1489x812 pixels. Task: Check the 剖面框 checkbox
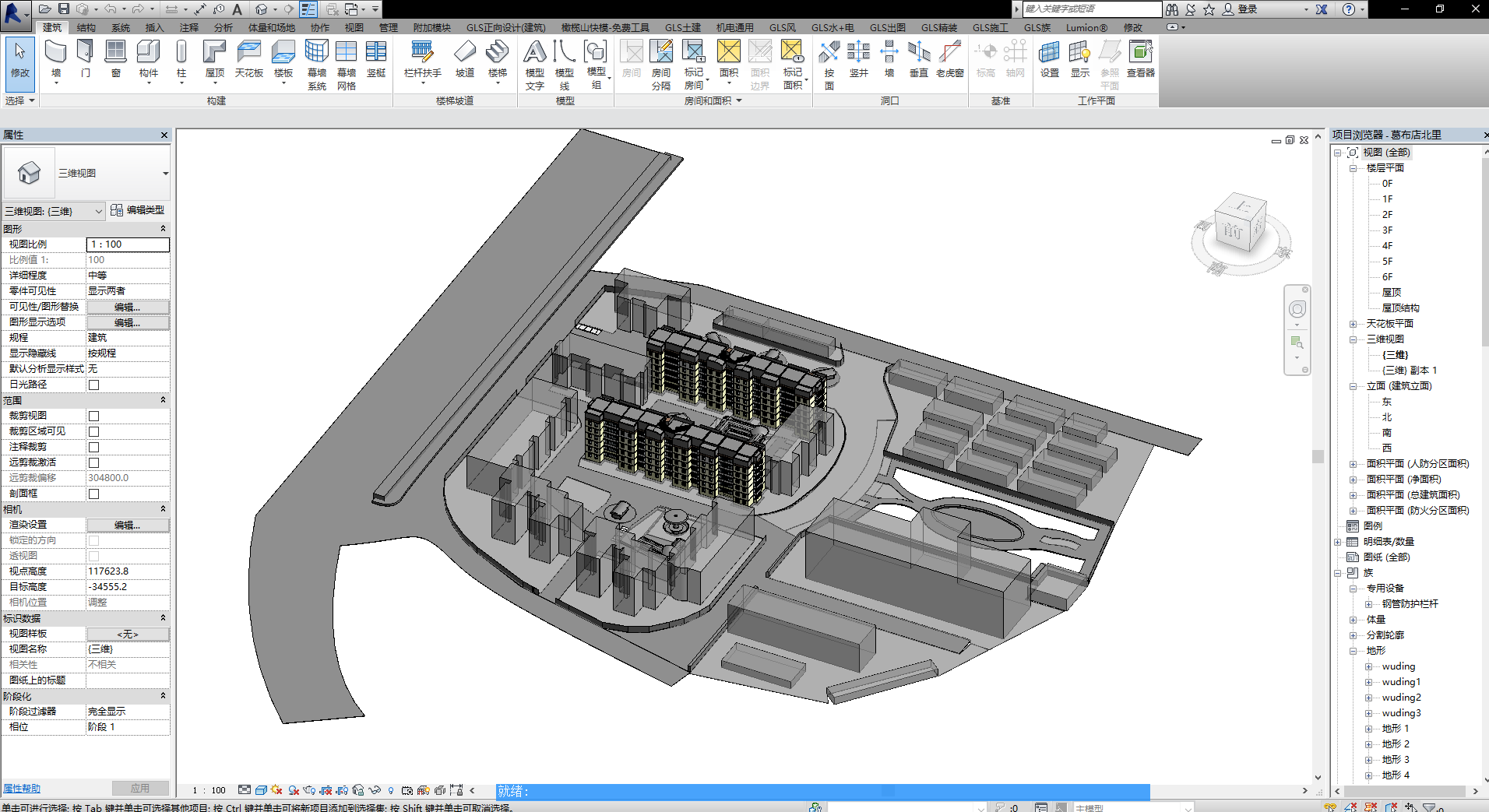(x=93, y=494)
